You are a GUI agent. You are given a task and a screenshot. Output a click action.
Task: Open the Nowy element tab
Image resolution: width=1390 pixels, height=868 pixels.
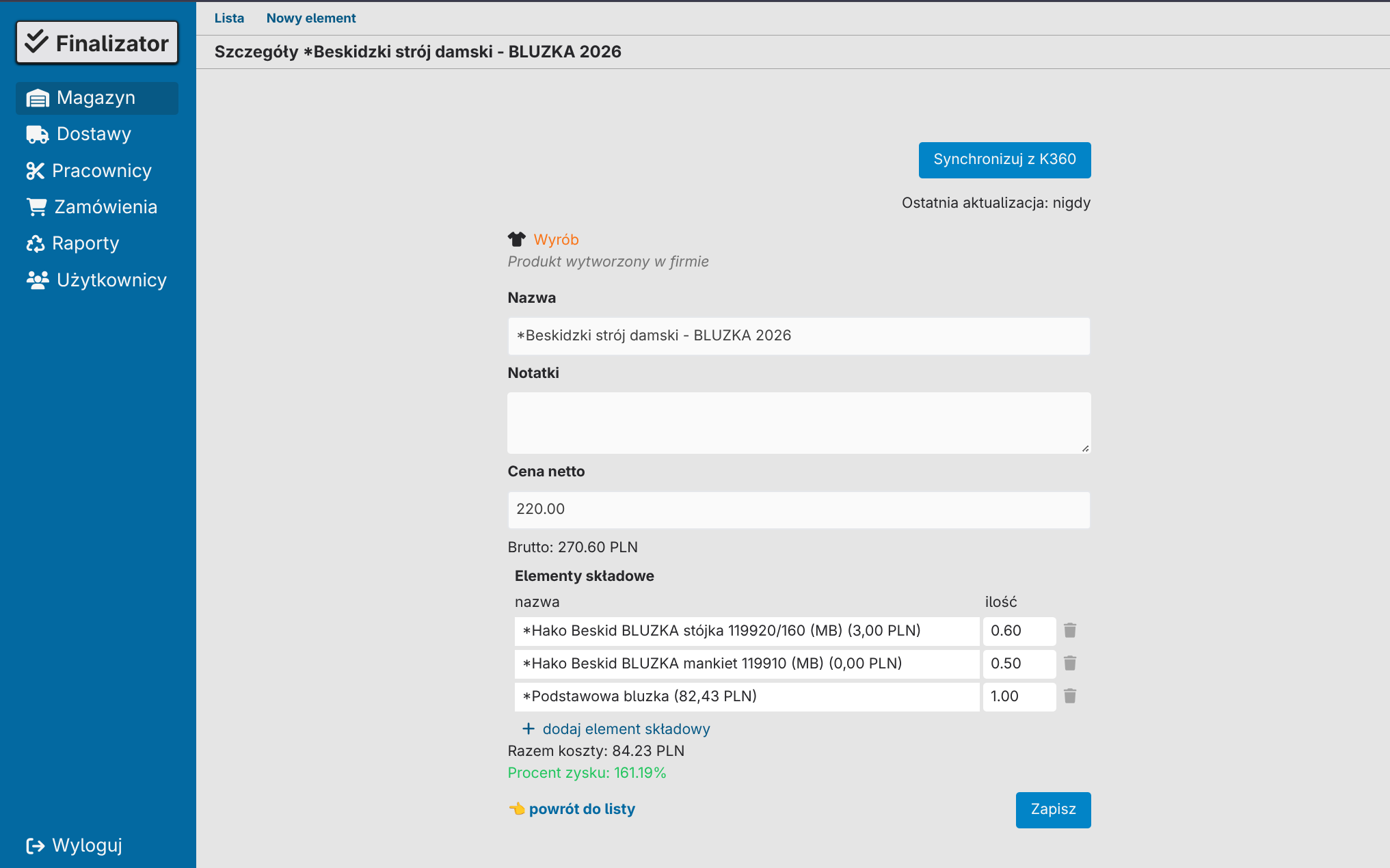pyautogui.click(x=311, y=18)
